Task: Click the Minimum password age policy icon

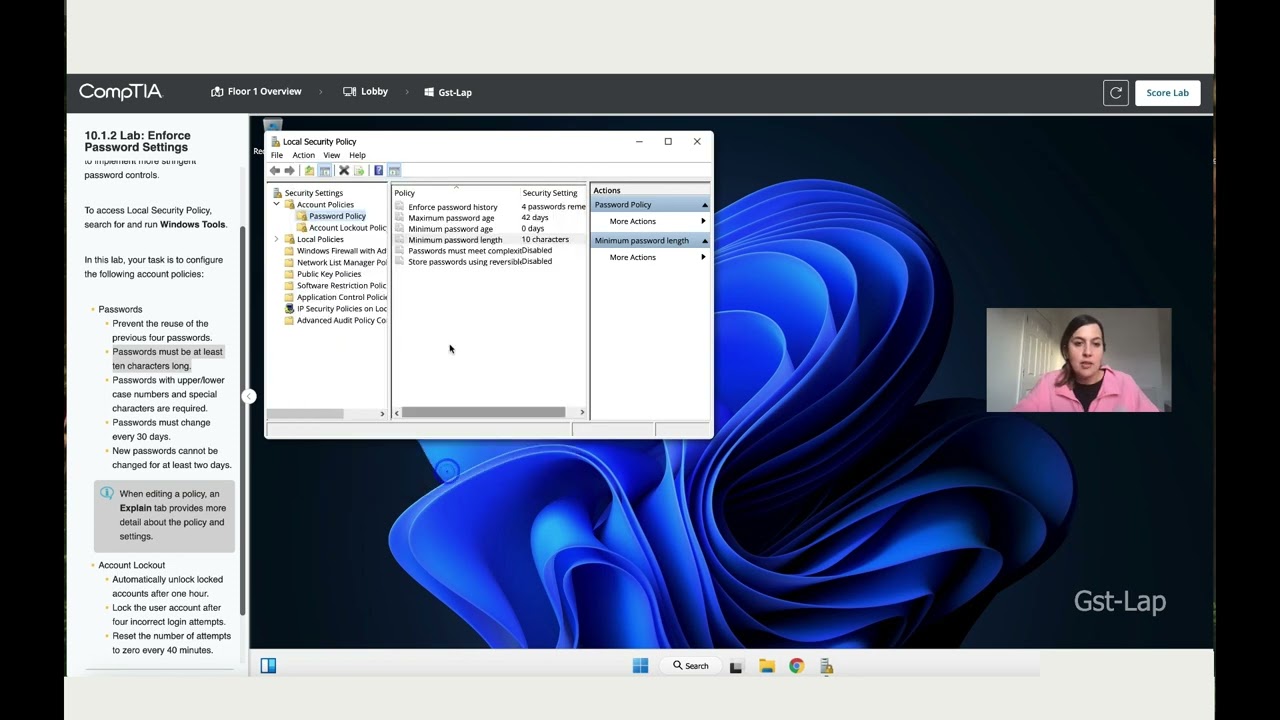Action: [400, 229]
